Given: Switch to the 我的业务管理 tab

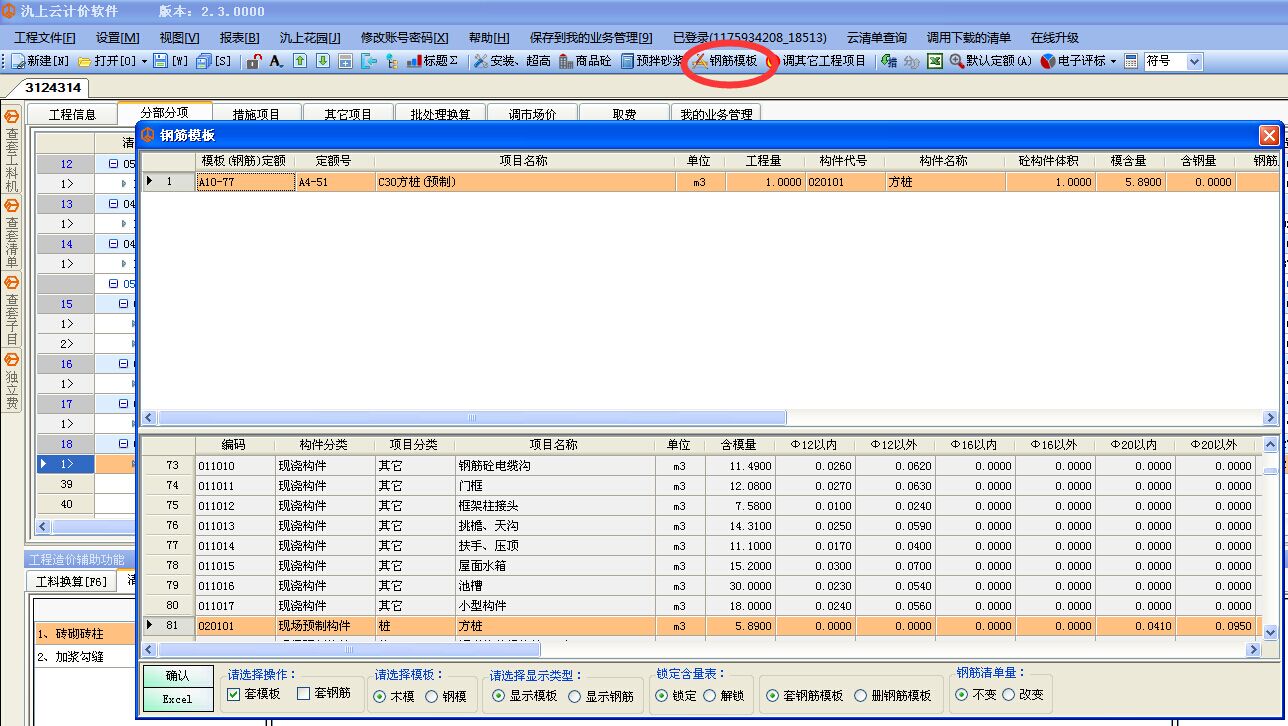Looking at the screenshot, I should [716, 114].
